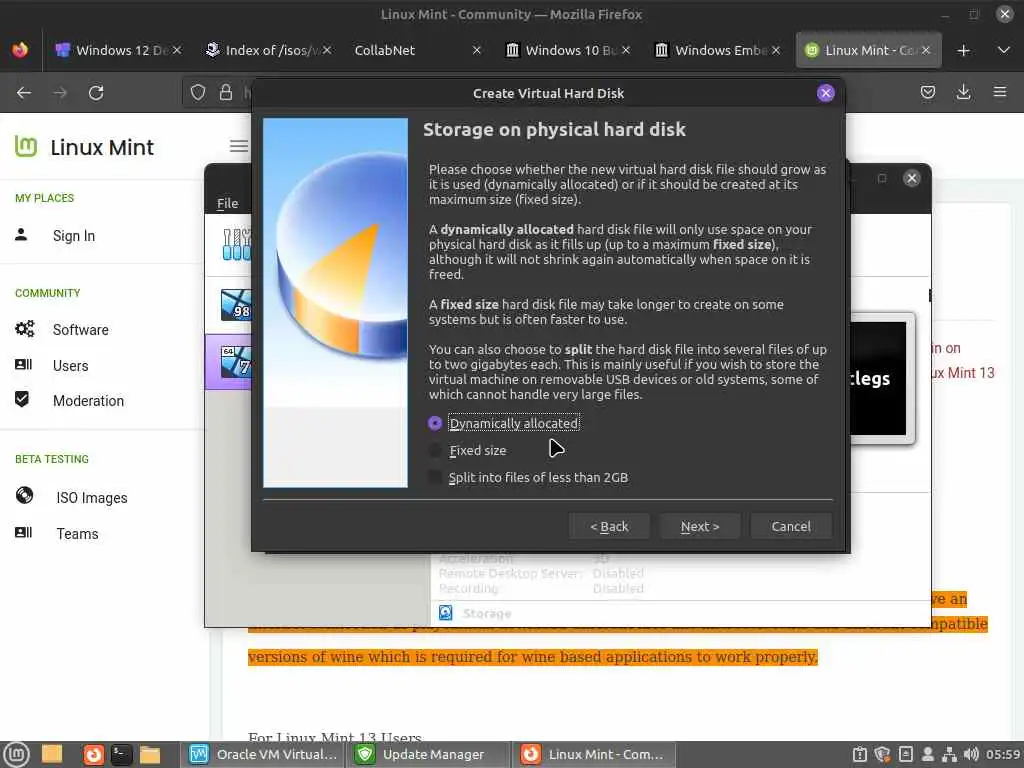Image resolution: width=1024 pixels, height=768 pixels.
Task: Click the ISO Images disc icon
Action: tap(24, 496)
